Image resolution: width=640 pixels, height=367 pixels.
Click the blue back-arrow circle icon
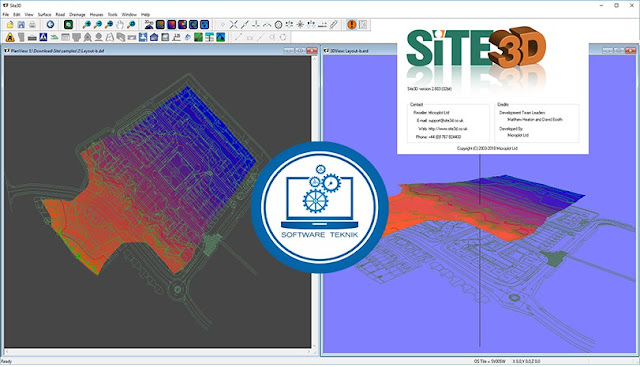click(50, 24)
